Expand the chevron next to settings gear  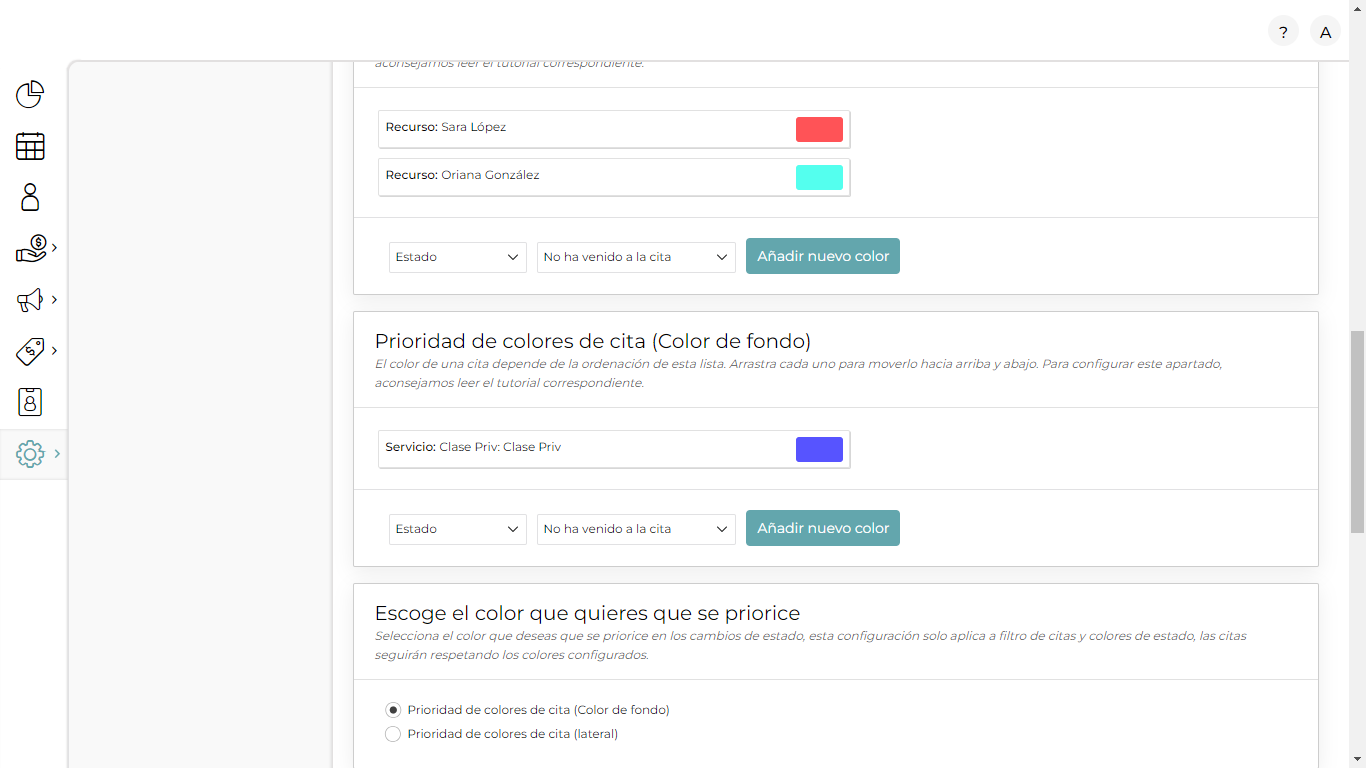click(x=57, y=453)
